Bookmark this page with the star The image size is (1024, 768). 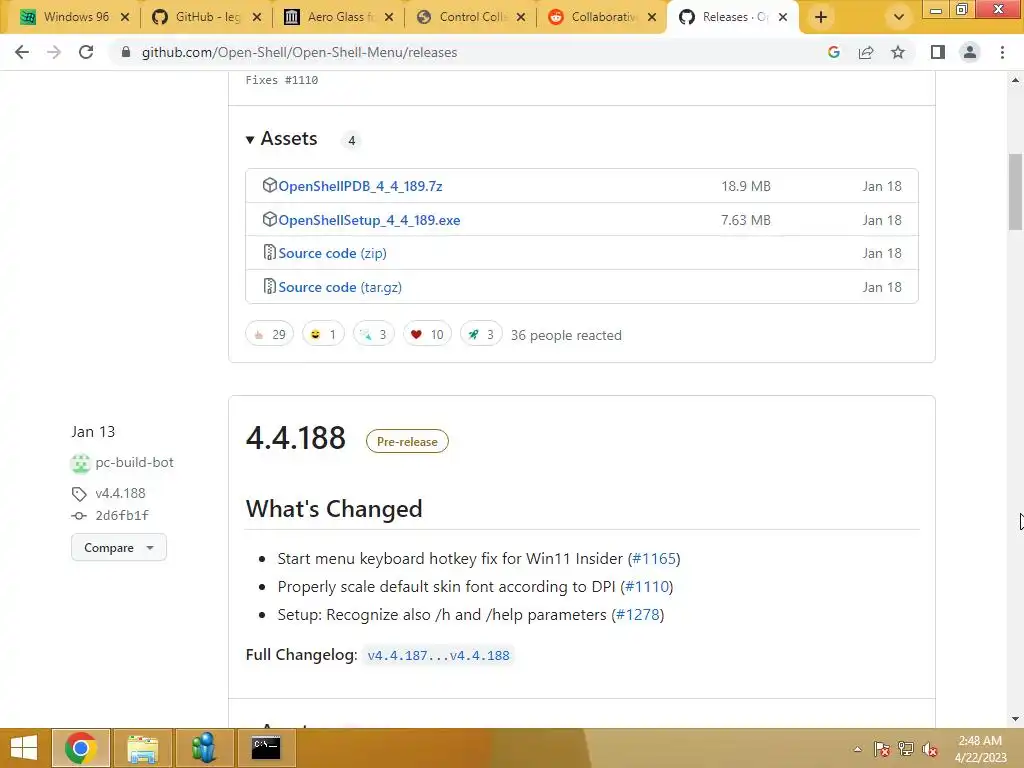coord(898,52)
